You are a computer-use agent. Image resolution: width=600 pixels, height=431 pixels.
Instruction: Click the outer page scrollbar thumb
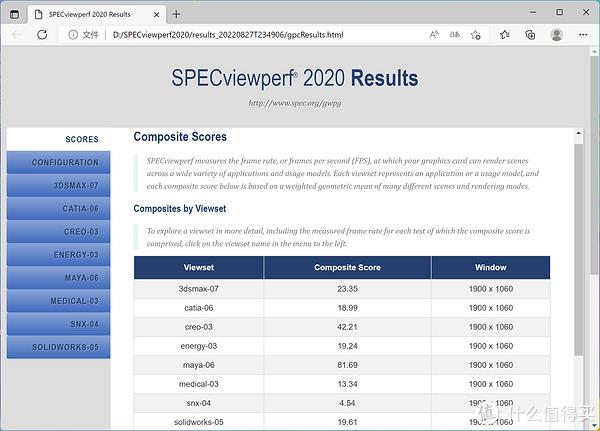click(x=593, y=165)
